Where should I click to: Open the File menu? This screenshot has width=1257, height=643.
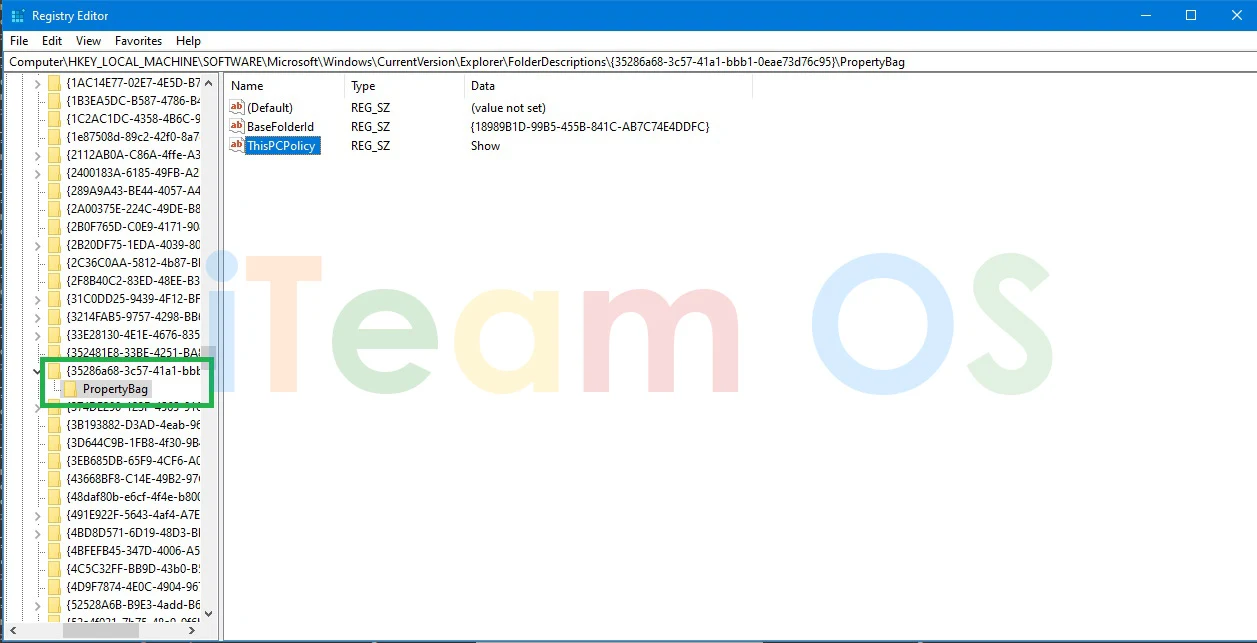19,41
